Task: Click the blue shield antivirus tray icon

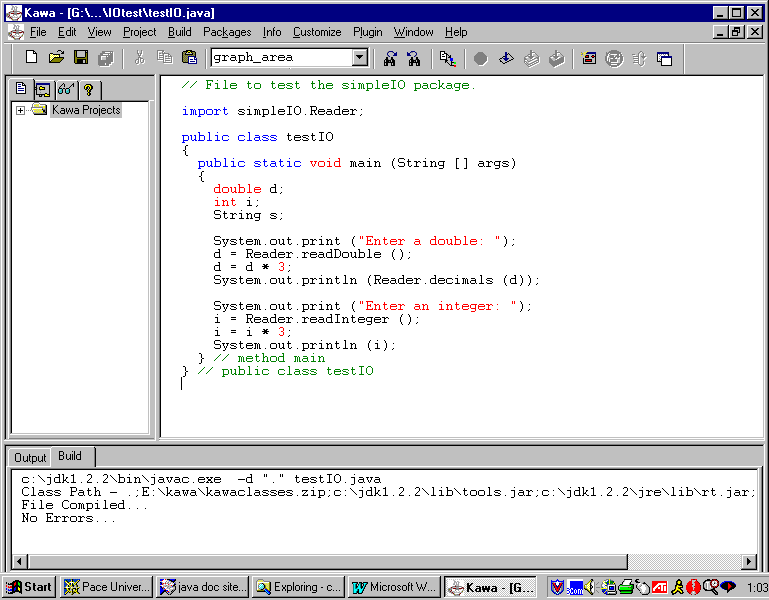Action: point(557,587)
